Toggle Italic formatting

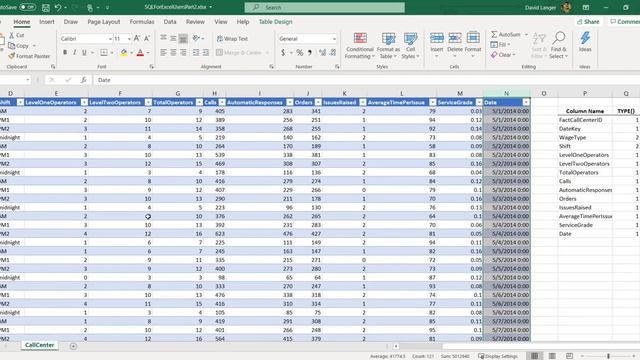click(75, 52)
